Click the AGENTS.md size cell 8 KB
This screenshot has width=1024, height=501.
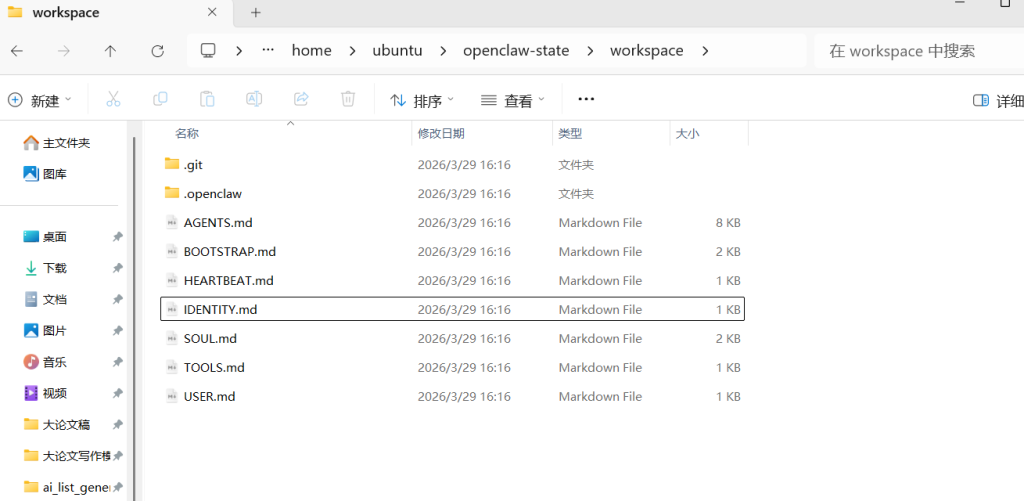tap(728, 223)
